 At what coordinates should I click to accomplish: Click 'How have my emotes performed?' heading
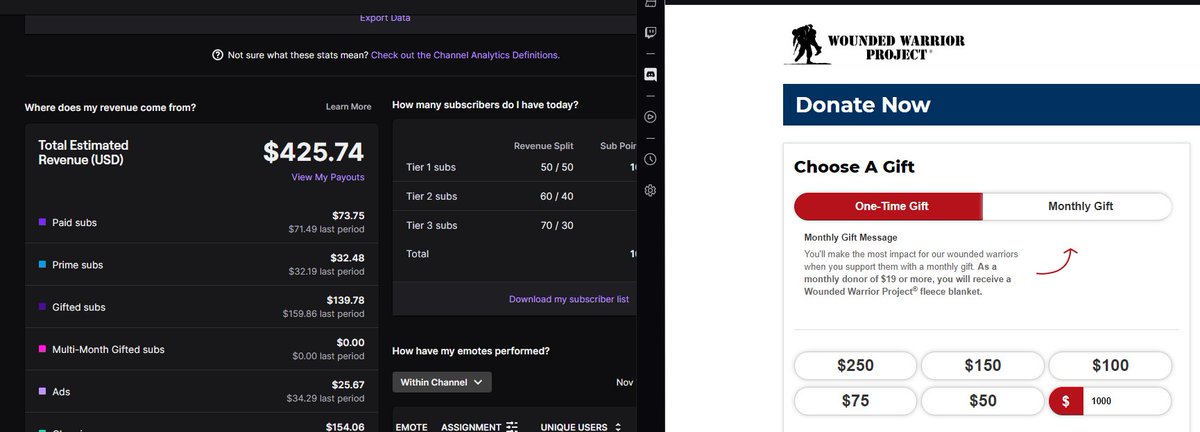tap(471, 351)
